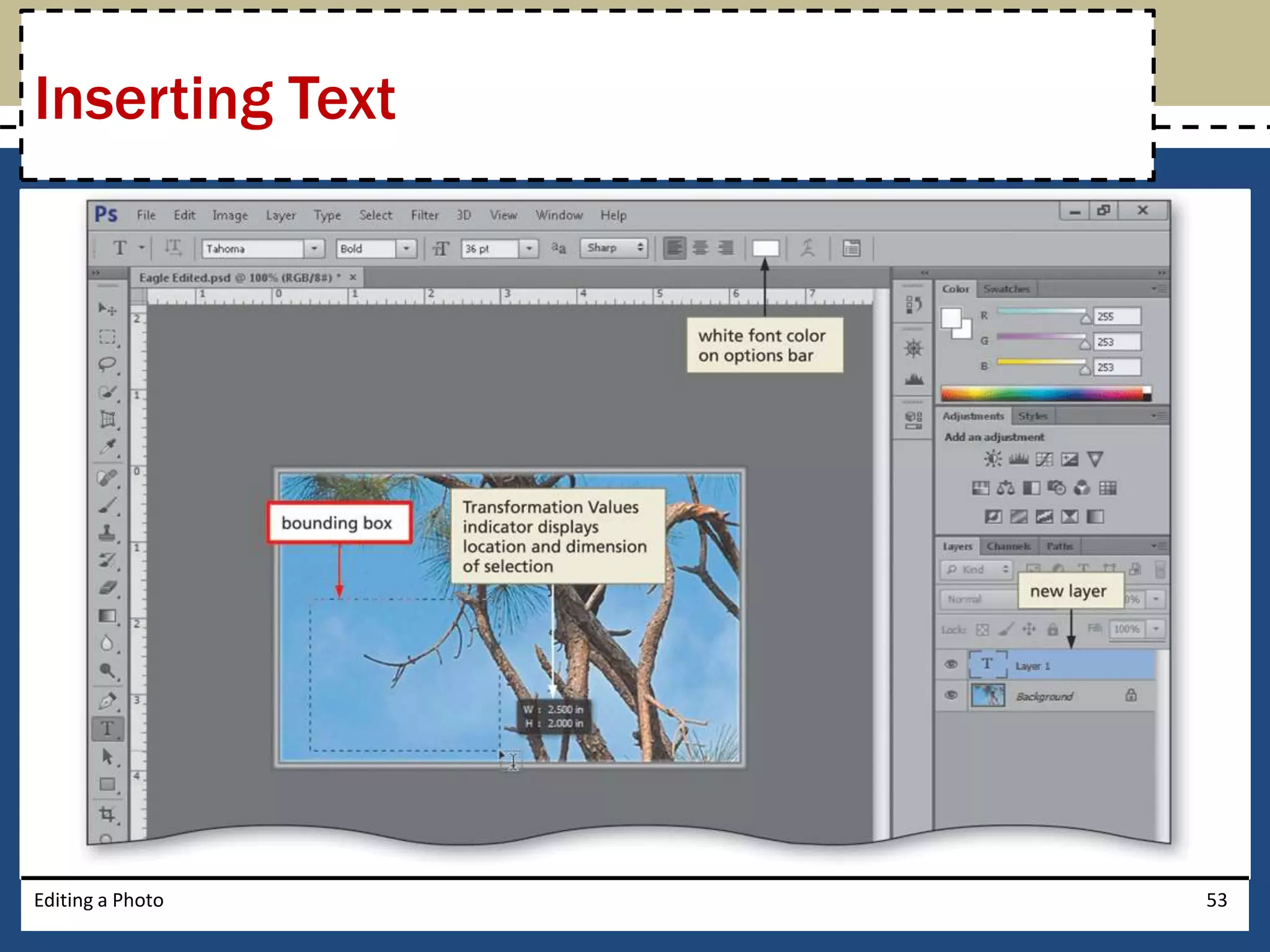Open the Normal blend mode dropdown
Image resolution: width=1270 pixels, height=952 pixels.
(979, 599)
